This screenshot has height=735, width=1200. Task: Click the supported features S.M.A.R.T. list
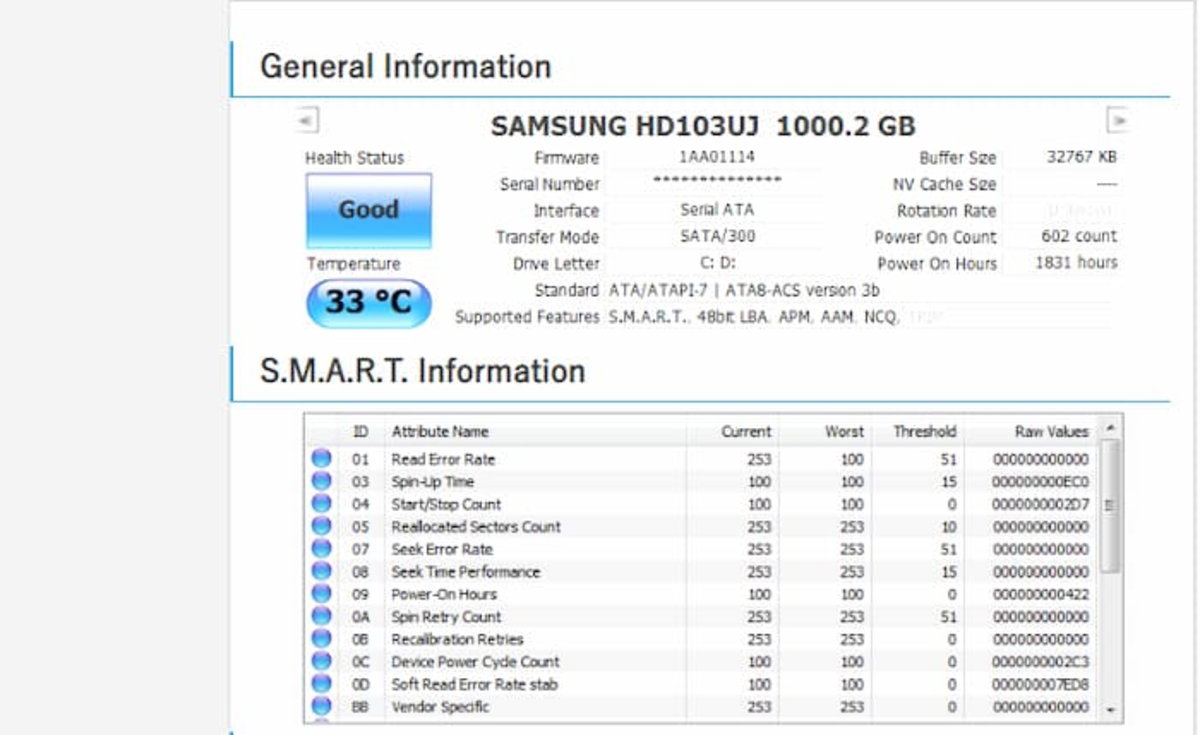pyautogui.click(x=755, y=317)
